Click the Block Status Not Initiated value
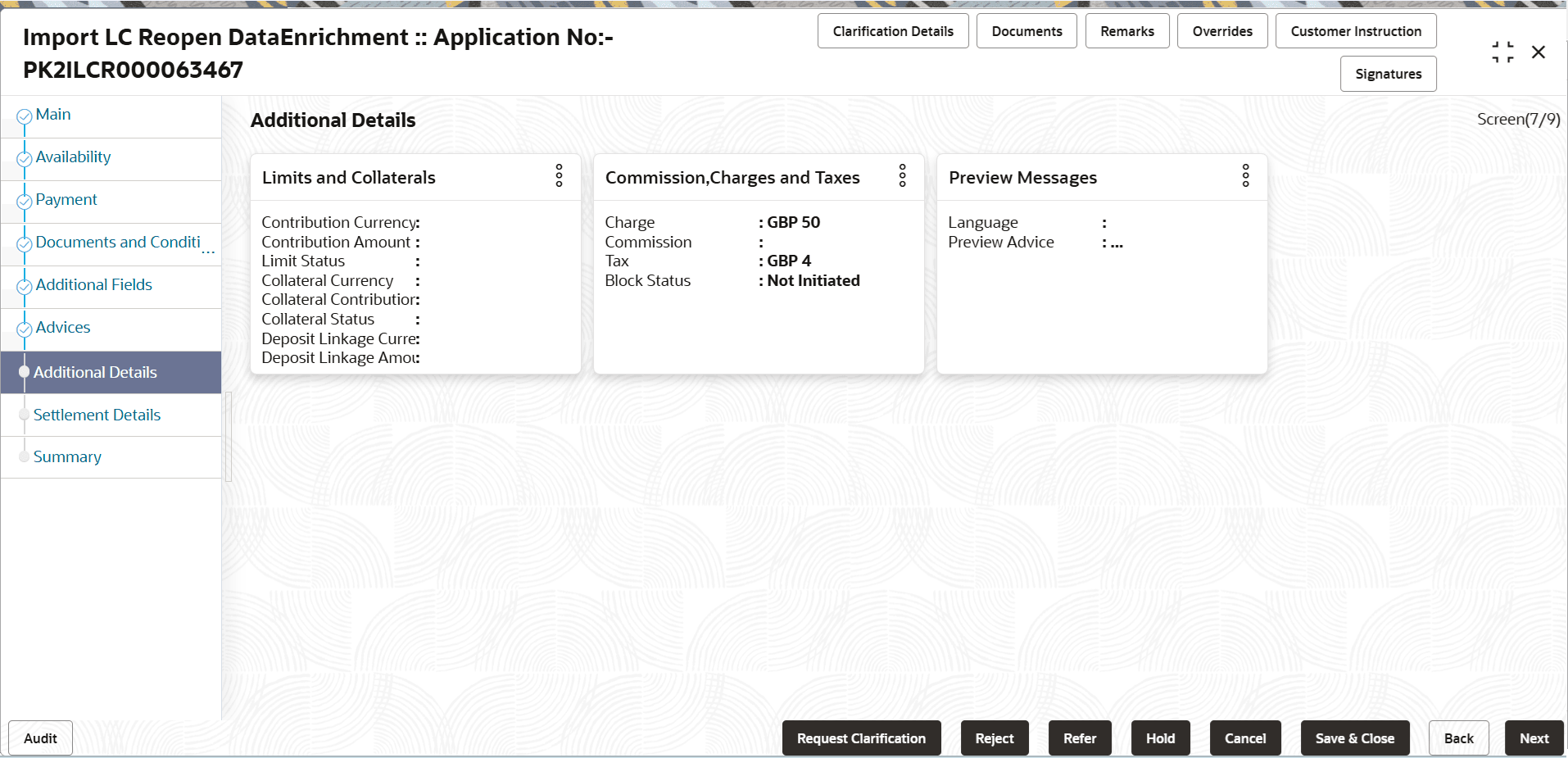This screenshot has height=758, width=1568. [813, 280]
